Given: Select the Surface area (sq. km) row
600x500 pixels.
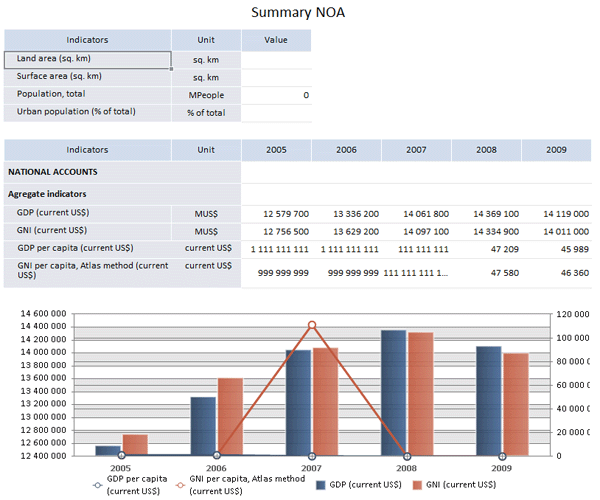Looking at the screenshot, I should [x=88, y=77].
